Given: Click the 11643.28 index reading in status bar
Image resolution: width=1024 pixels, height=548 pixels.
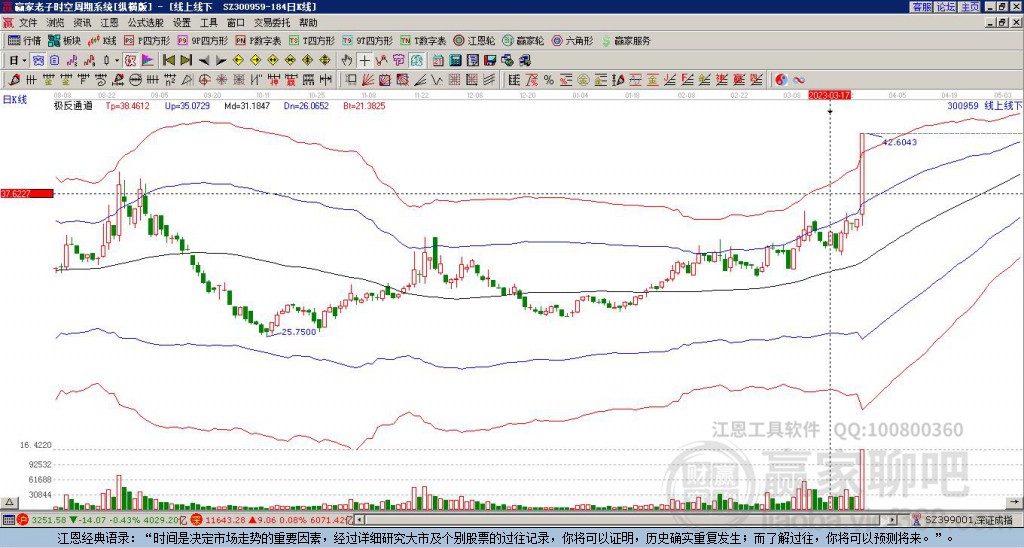Looking at the screenshot, I should point(225,520).
